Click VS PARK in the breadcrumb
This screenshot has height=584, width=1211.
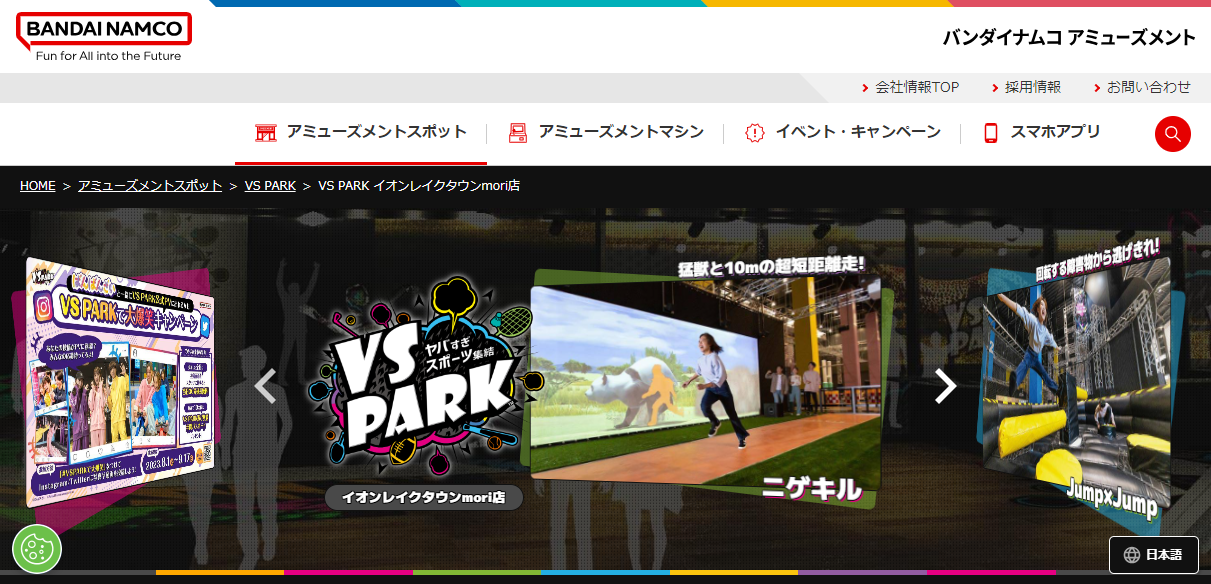point(270,186)
